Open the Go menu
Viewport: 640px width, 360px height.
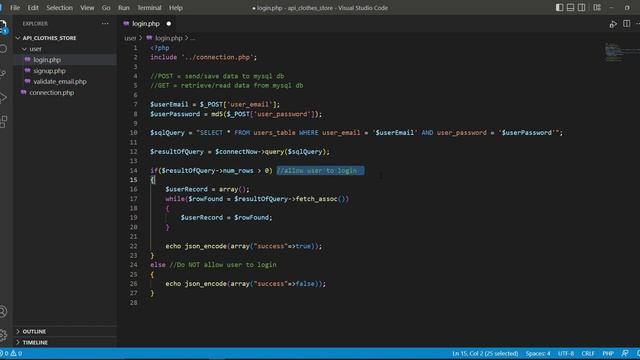point(106,8)
